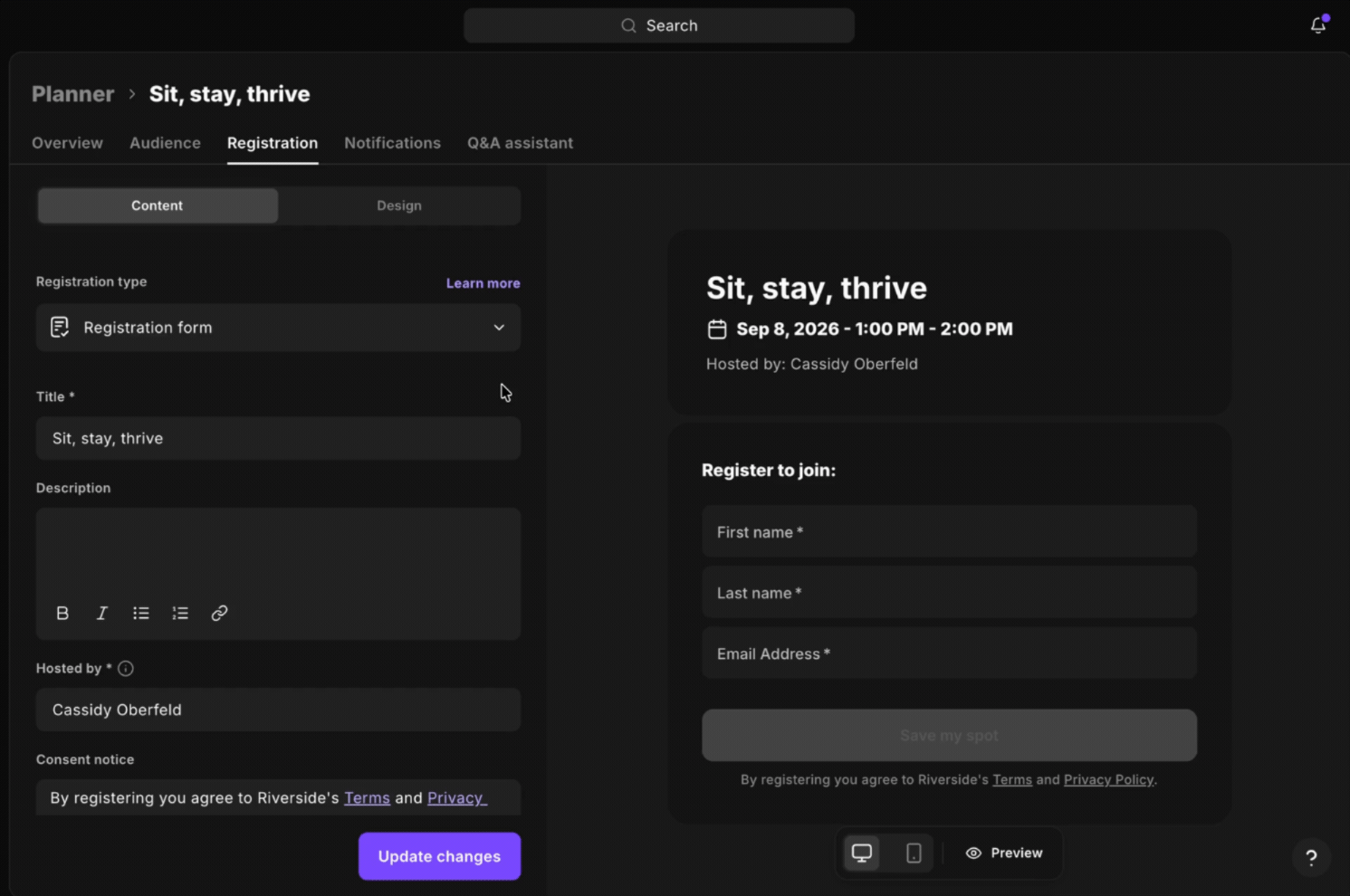Click the search magnifier icon

click(628, 25)
